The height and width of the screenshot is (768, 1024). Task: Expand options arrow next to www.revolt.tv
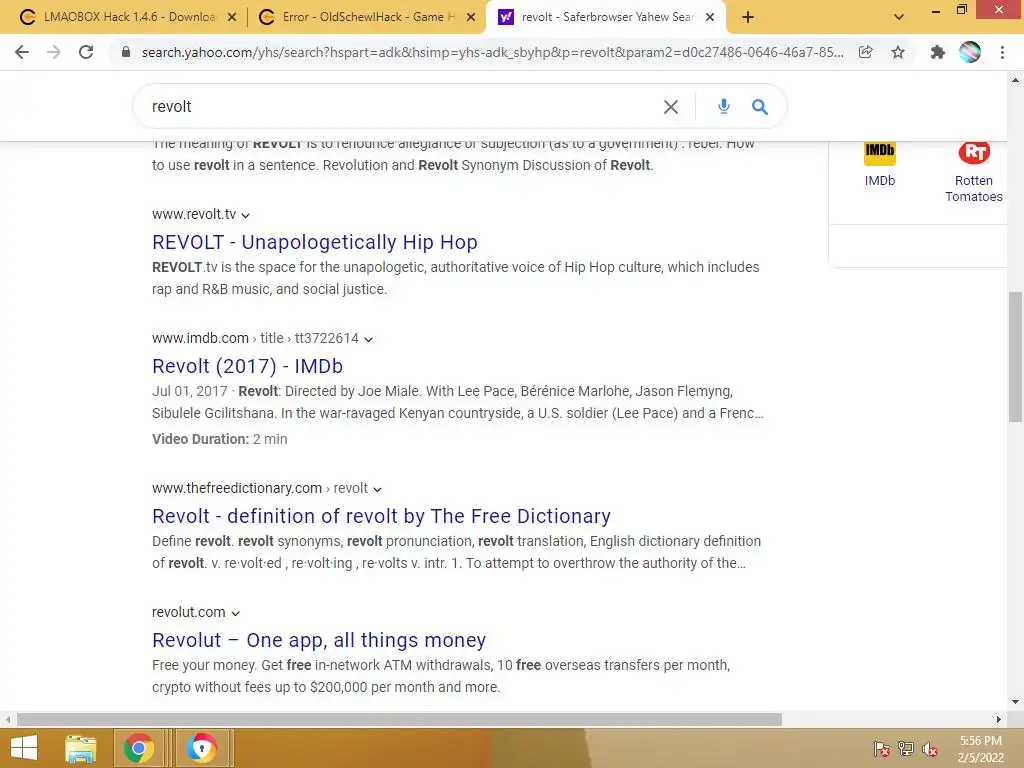coord(246,215)
